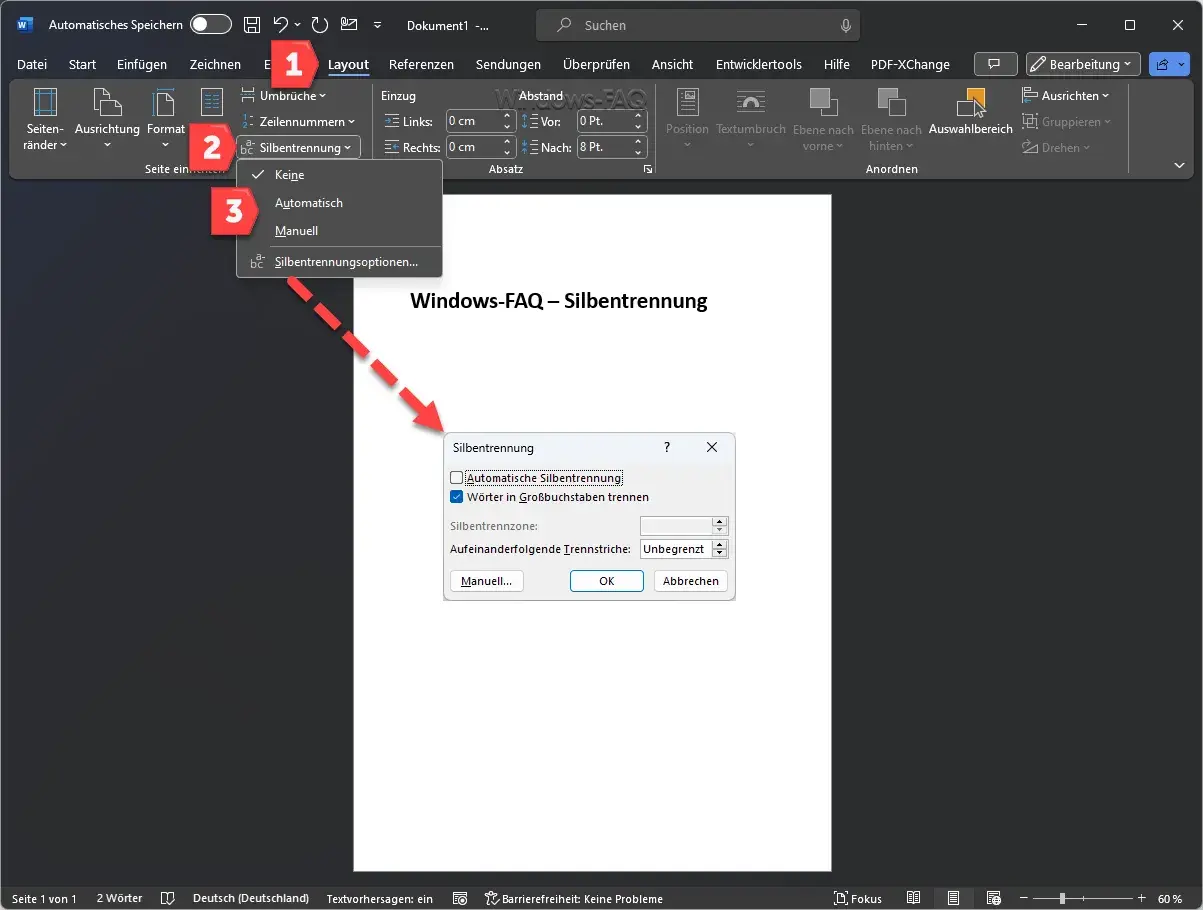Open the Absatz dialog launcher arrow
This screenshot has width=1203, height=910.
point(648,170)
